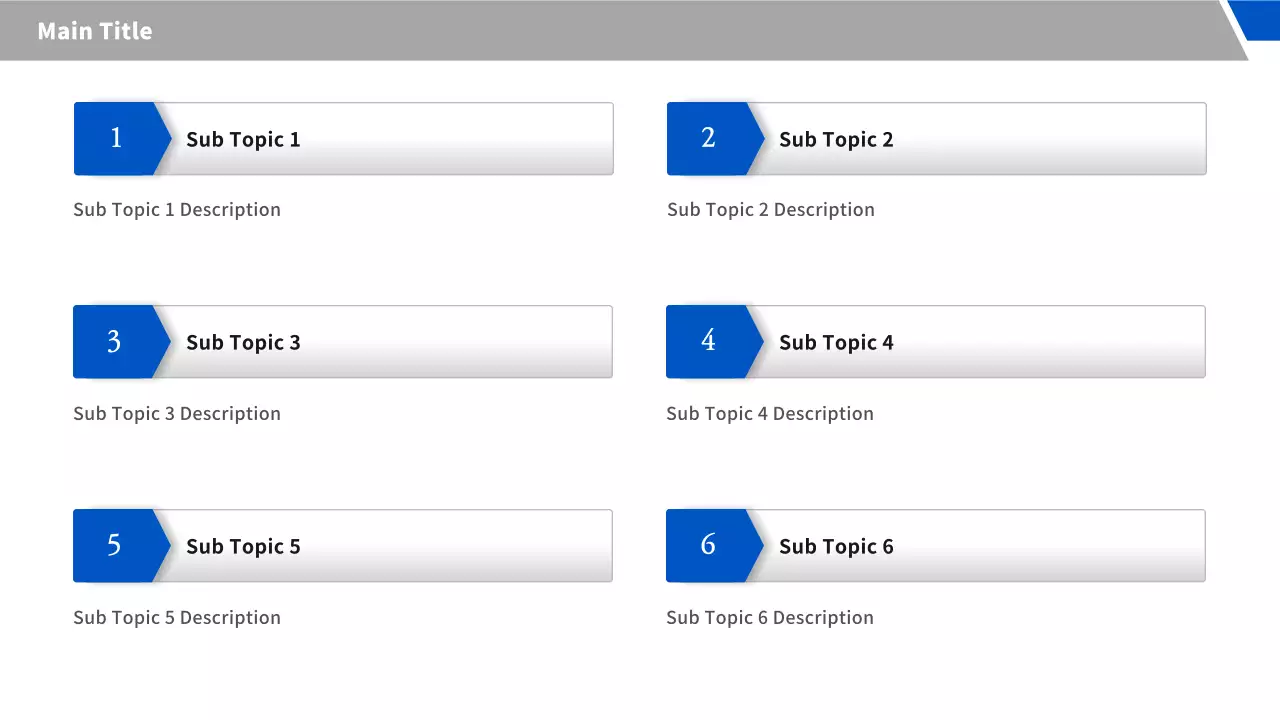
Task: Select the Sub Topic 2 Description text
Action: pos(771,210)
